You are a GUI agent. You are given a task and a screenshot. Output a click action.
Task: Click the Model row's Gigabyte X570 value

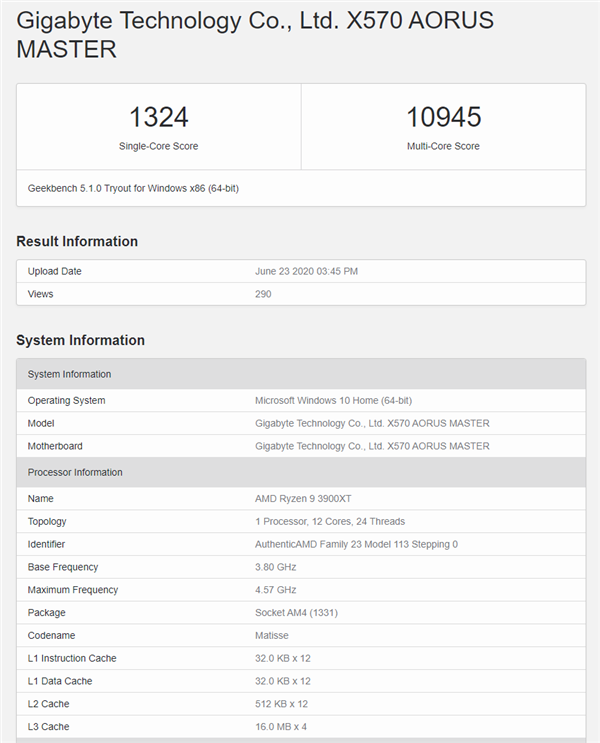372,423
